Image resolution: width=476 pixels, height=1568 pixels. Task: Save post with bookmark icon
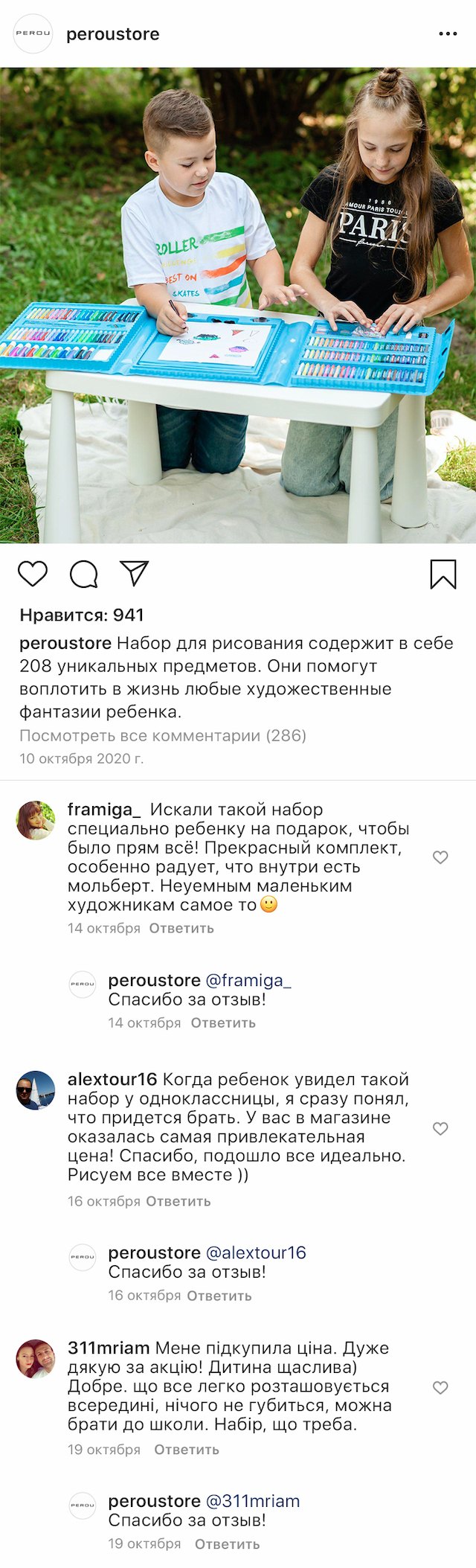pos(443,574)
